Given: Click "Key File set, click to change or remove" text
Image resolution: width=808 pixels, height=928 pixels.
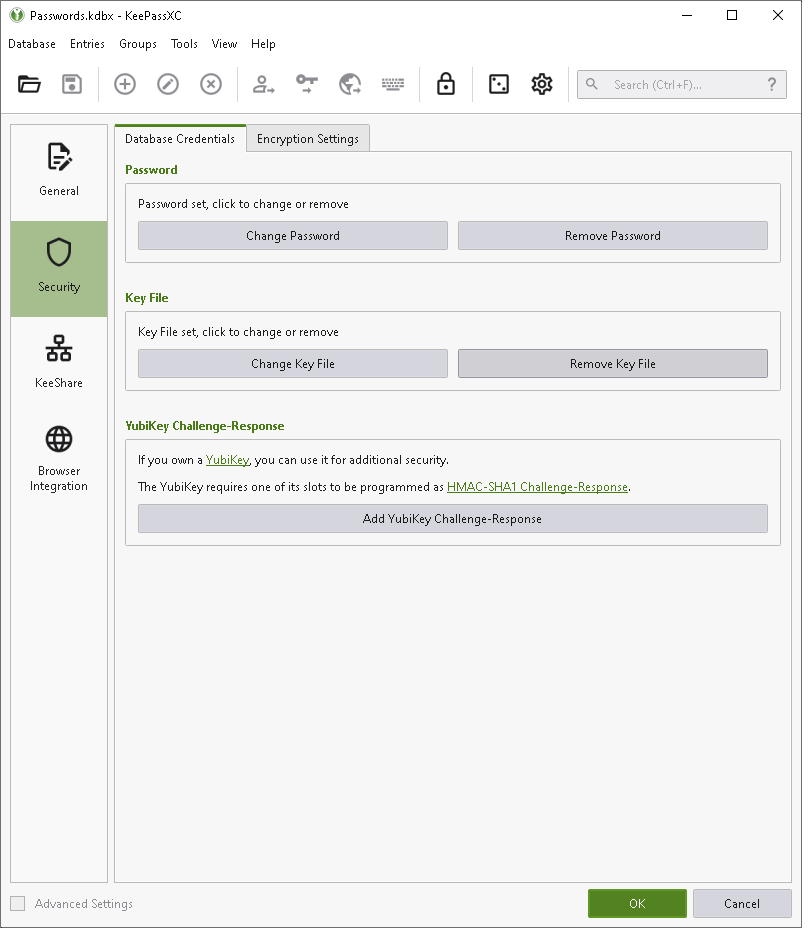Looking at the screenshot, I should (239, 331).
